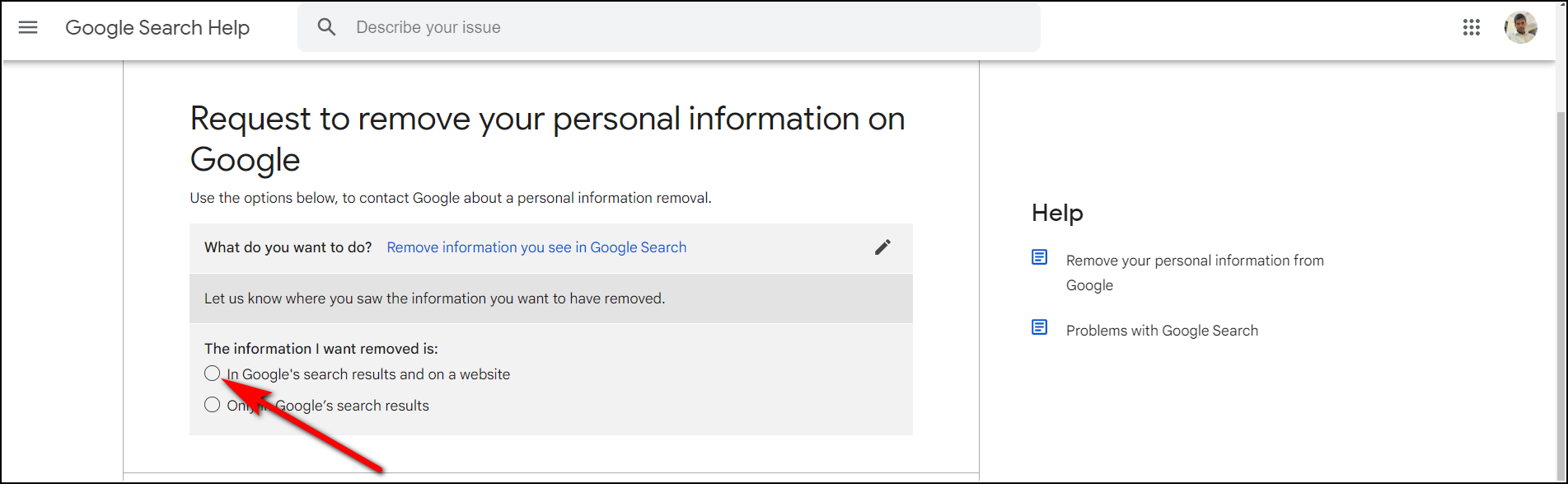
Task: Click the Describe your issue search field
Action: click(x=669, y=27)
